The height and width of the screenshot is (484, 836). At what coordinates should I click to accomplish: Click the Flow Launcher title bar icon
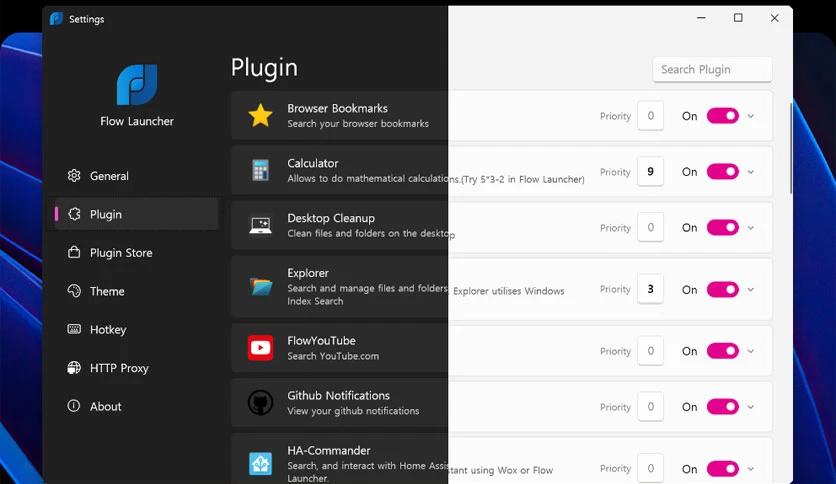[x=56, y=19]
